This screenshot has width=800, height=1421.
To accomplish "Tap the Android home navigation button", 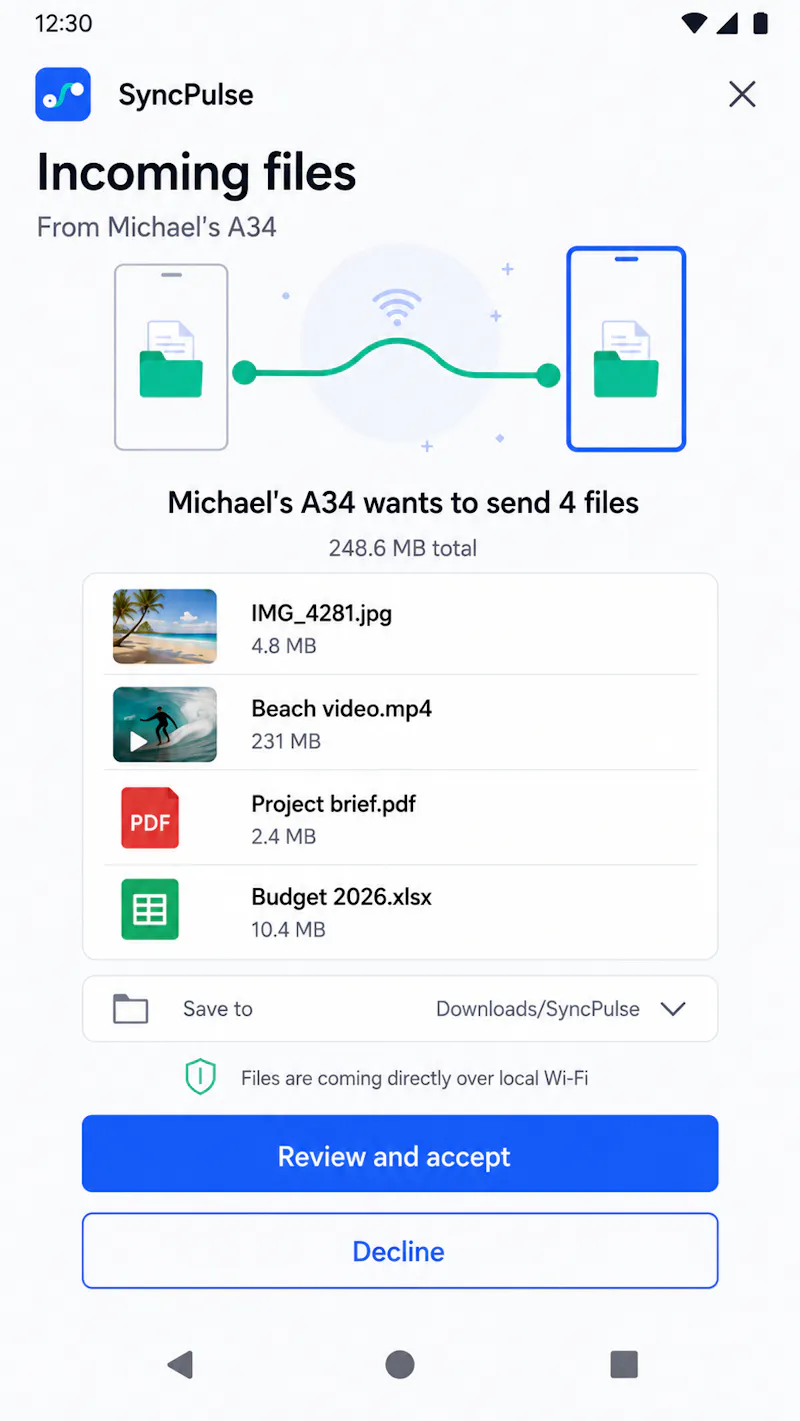I will coord(400,1365).
